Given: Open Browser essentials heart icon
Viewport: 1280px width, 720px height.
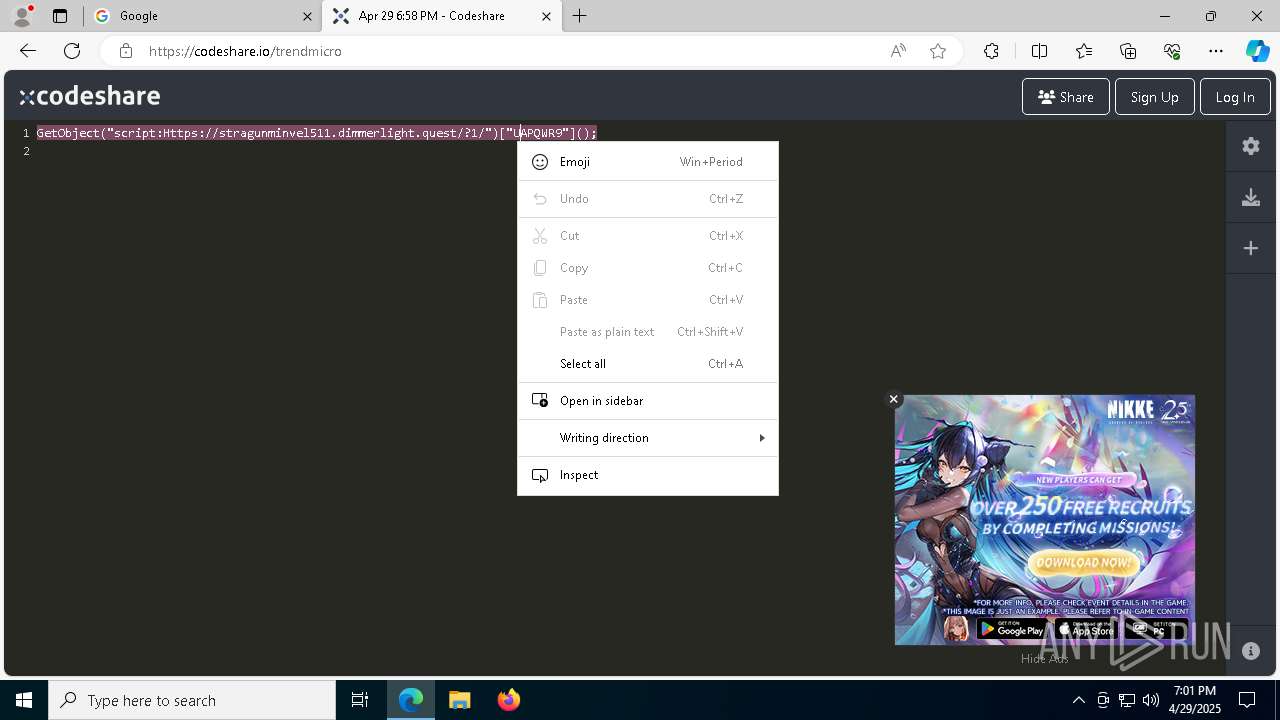Looking at the screenshot, I should (x=1172, y=51).
